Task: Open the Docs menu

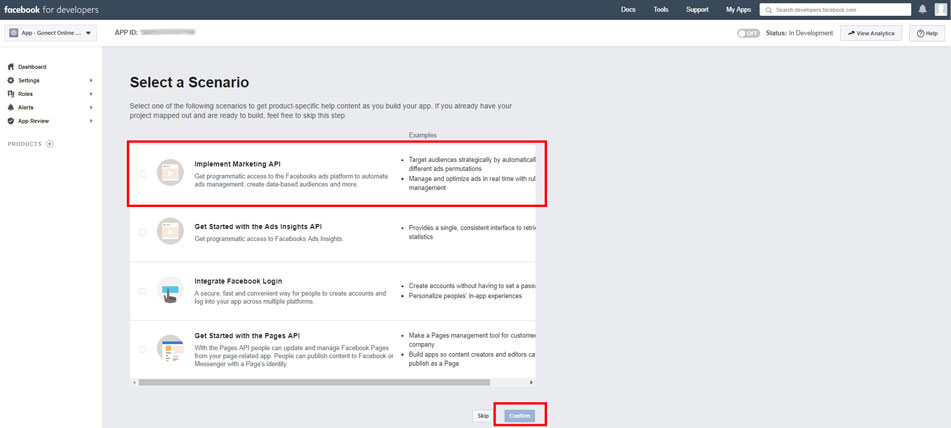Action: (628, 10)
